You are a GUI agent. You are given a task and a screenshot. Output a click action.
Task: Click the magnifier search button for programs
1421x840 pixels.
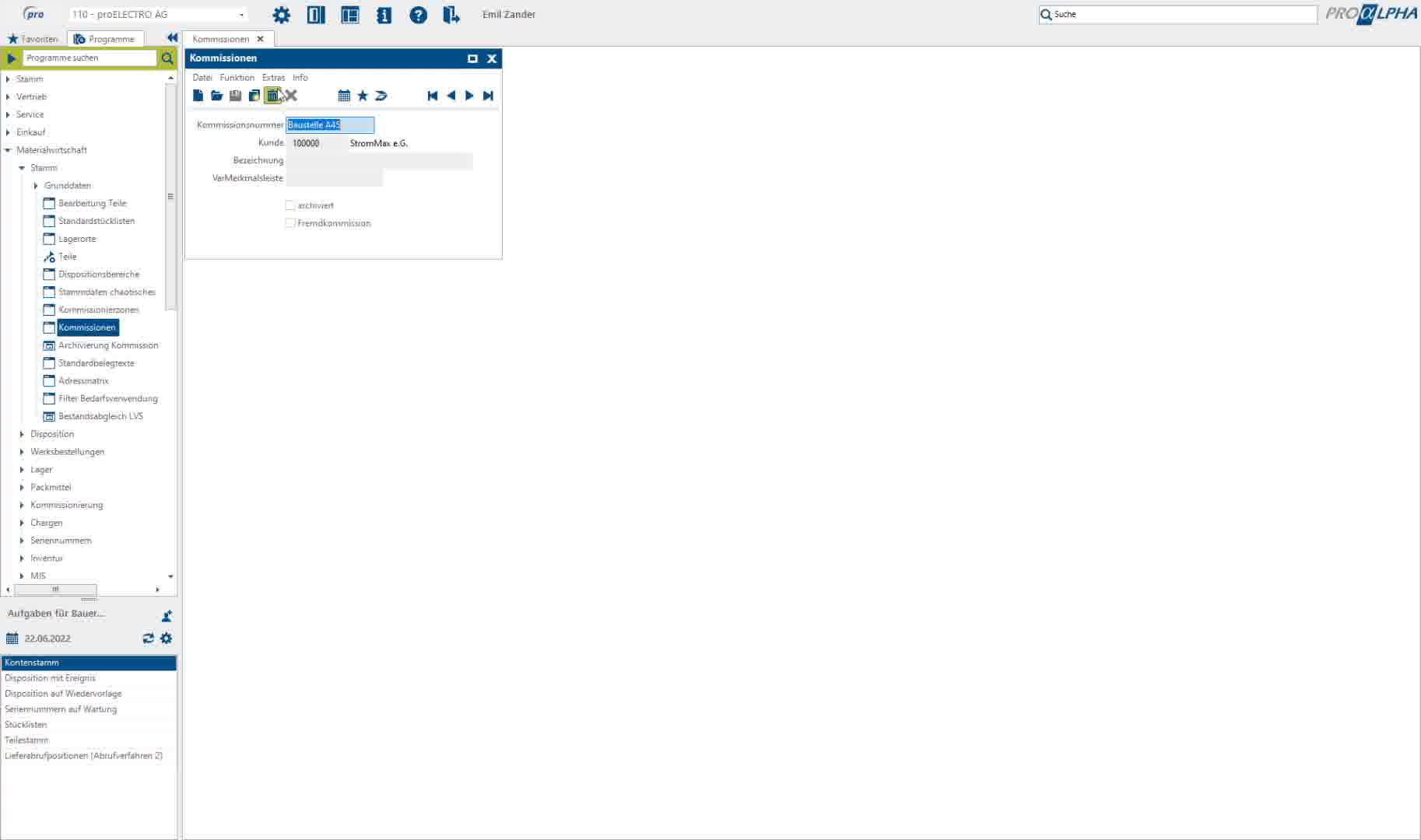(x=167, y=58)
